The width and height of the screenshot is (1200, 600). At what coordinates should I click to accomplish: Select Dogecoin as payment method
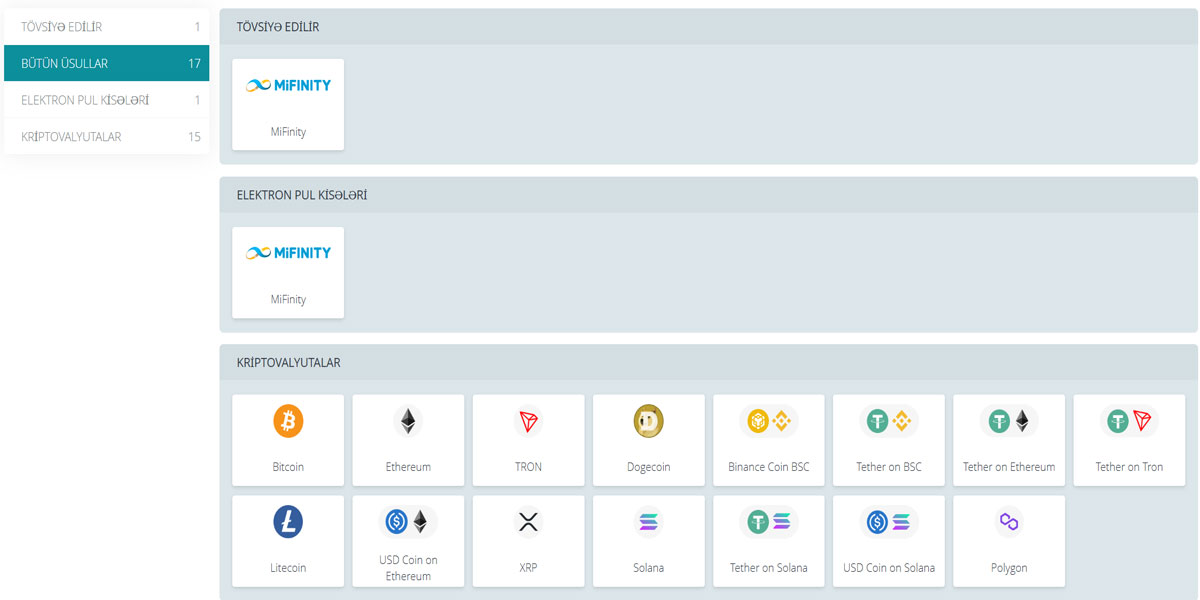tap(648, 423)
